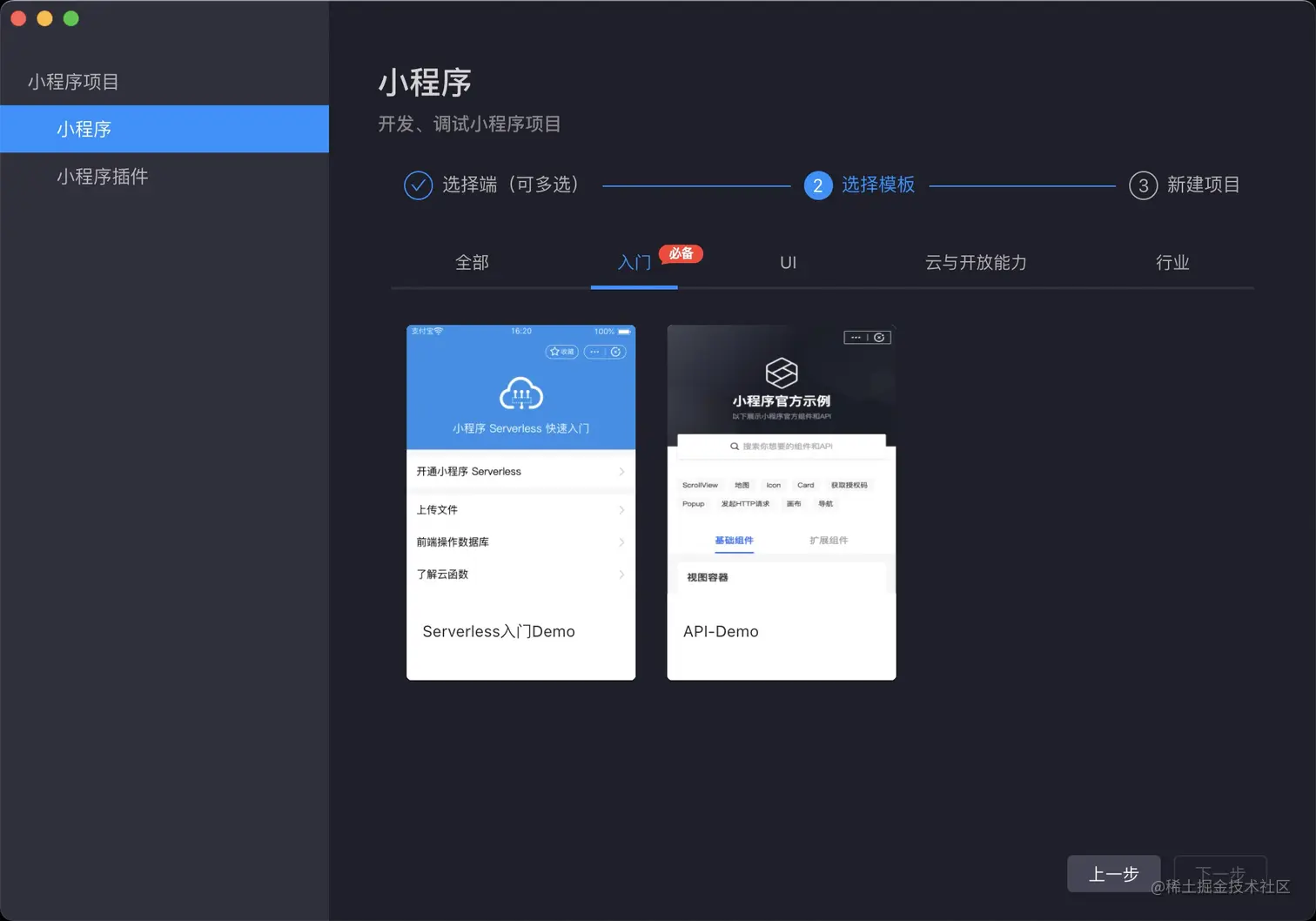This screenshot has height=921, width=1316.
Task: Click the 新建项目 step label
Action: 1203,185
